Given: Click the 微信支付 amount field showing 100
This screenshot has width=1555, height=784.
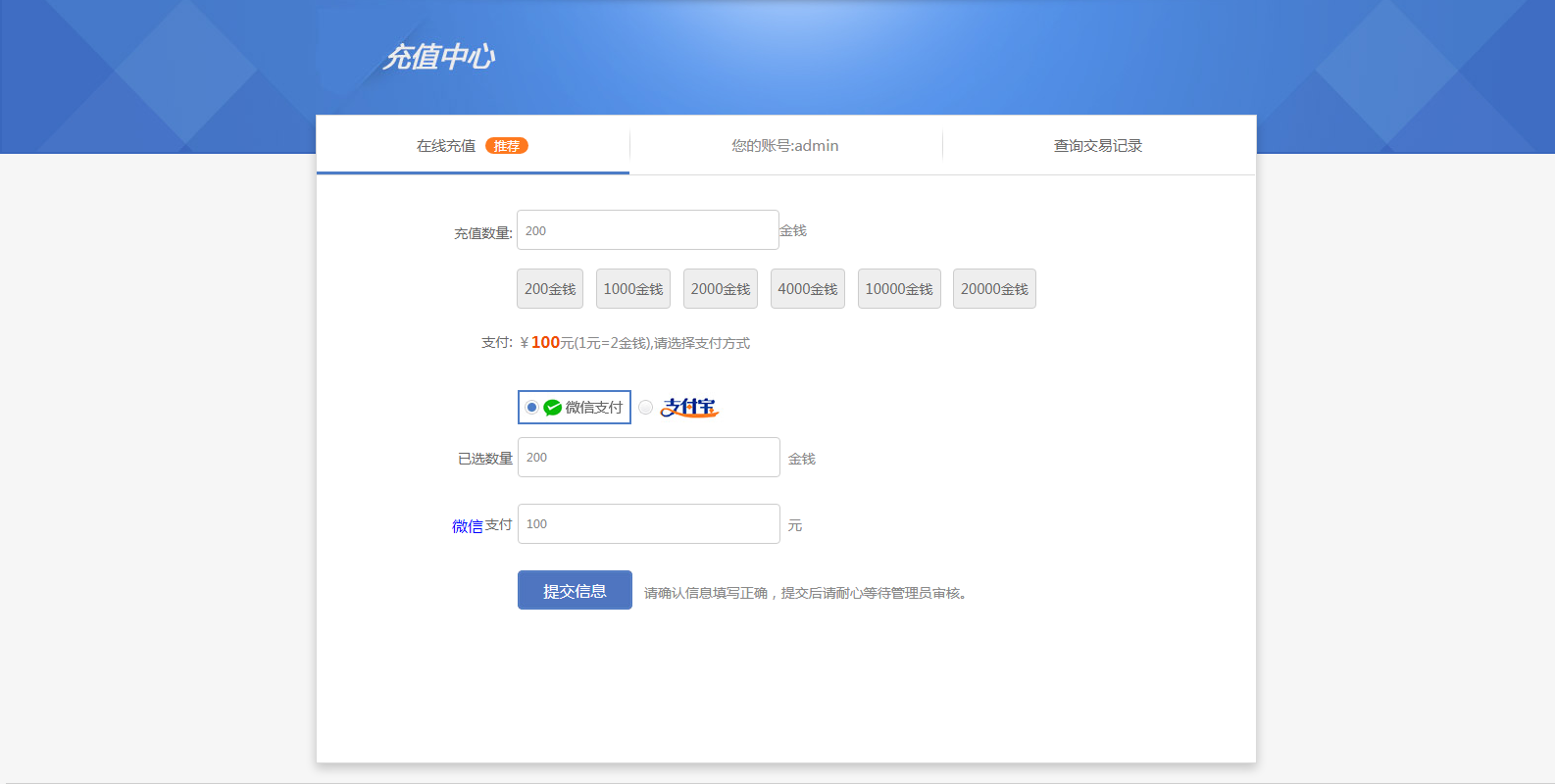Looking at the screenshot, I should (648, 524).
